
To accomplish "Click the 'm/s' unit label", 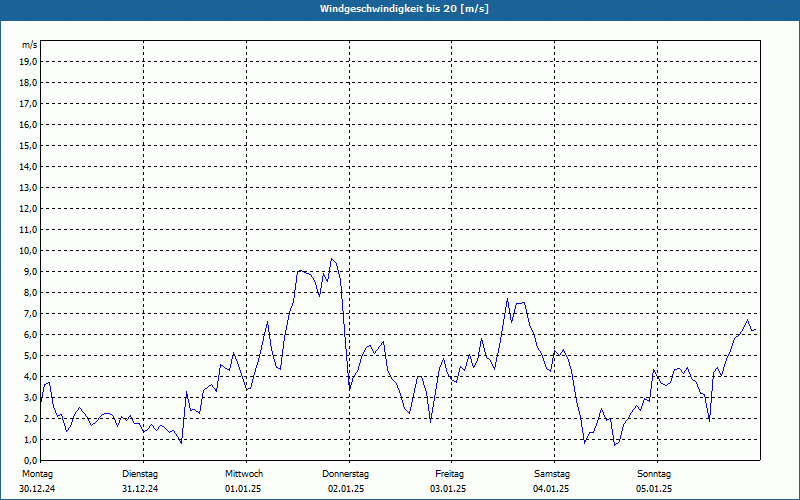I will tap(30, 45).
